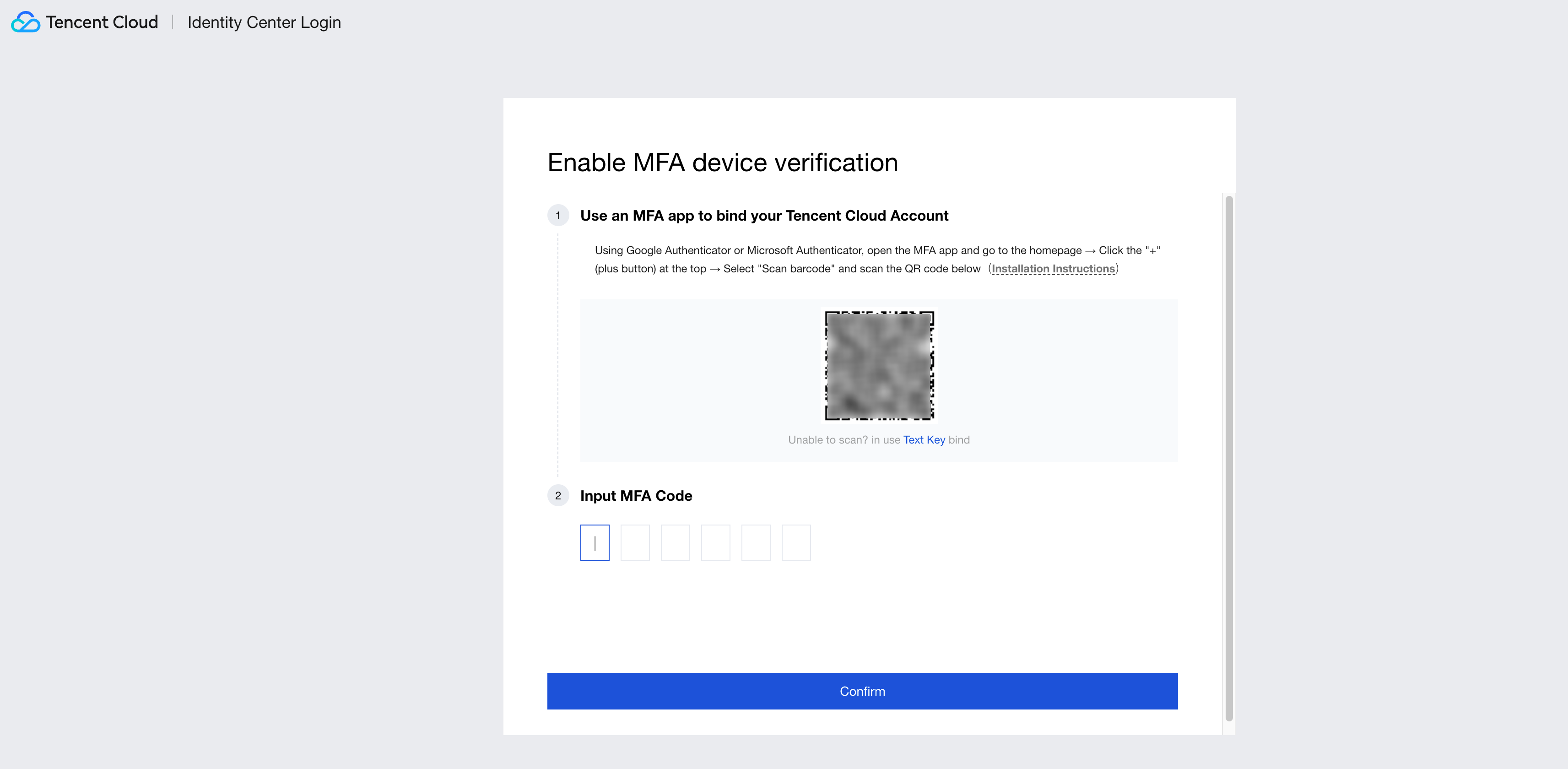Click the vertical scrollbar of the MFA panel

click(x=1228, y=457)
